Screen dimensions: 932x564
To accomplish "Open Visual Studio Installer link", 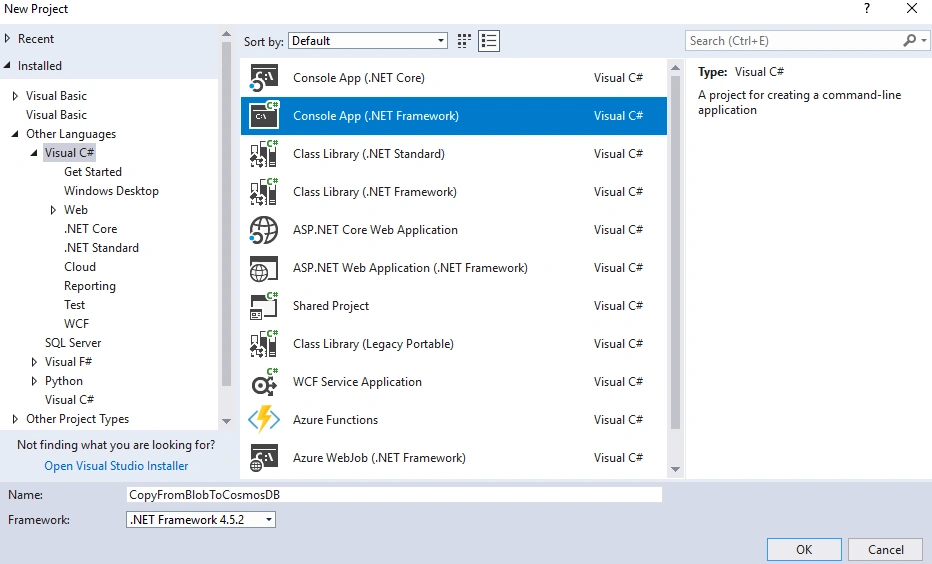I will 116,466.
